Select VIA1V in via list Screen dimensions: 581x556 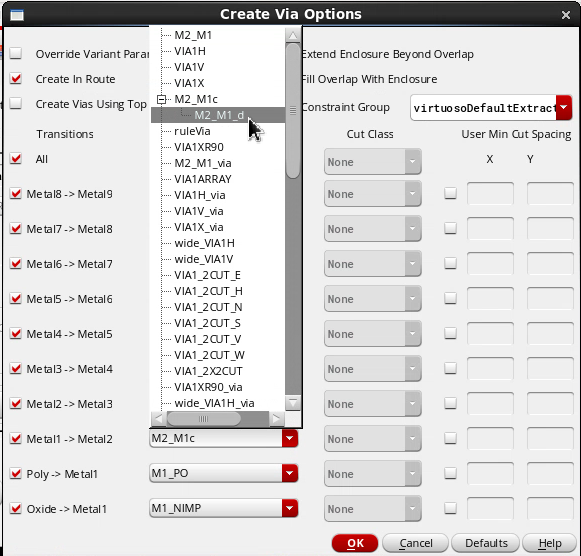189,67
